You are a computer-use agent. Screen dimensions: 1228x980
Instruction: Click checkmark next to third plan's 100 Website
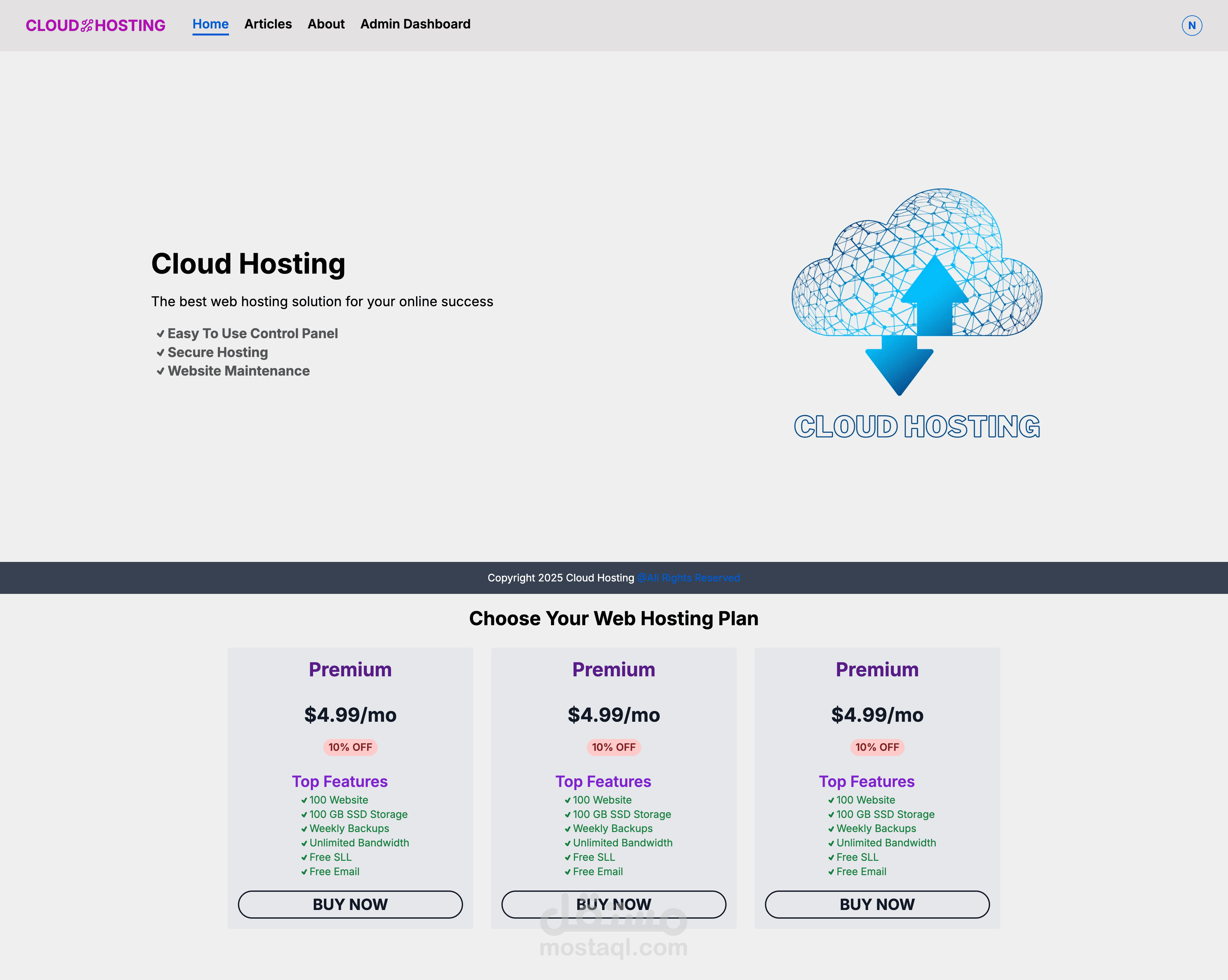pos(831,801)
